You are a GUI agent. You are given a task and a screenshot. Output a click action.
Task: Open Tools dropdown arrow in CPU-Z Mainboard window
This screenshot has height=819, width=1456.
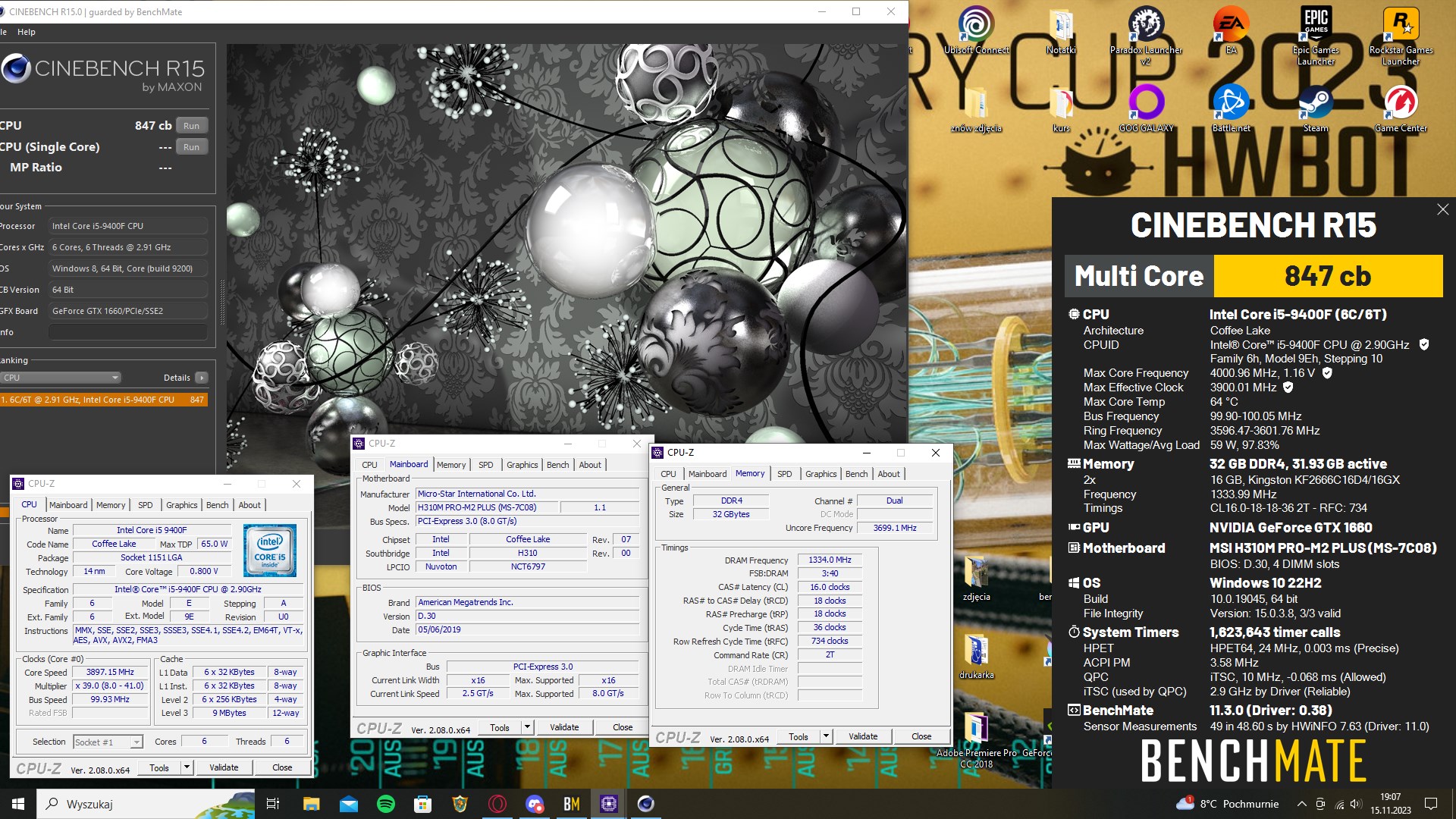527,727
